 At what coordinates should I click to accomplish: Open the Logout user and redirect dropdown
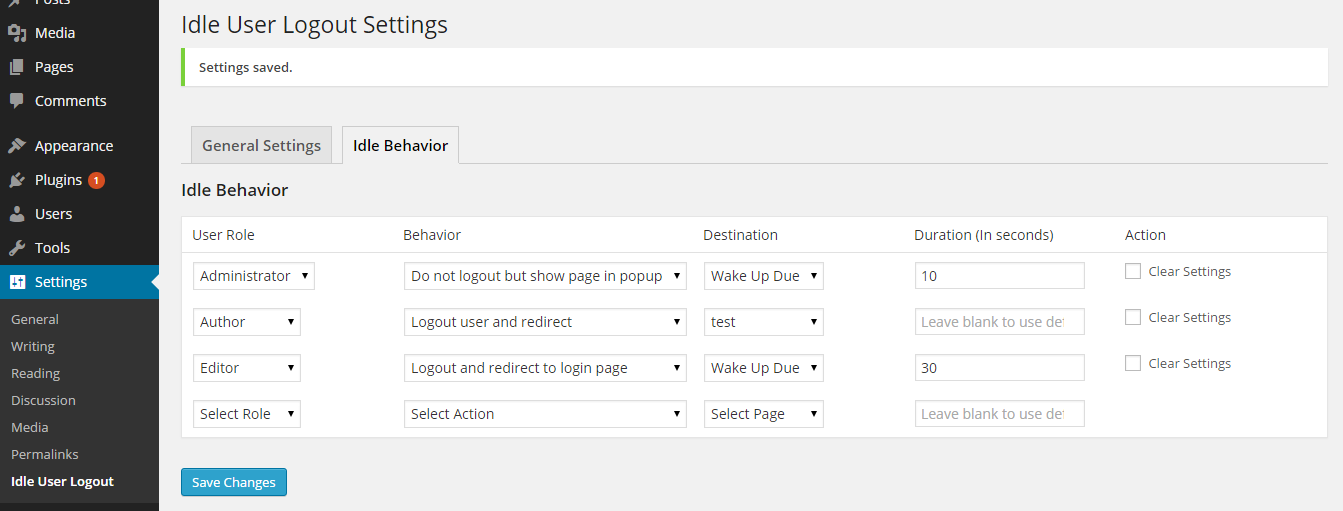coord(545,322)
